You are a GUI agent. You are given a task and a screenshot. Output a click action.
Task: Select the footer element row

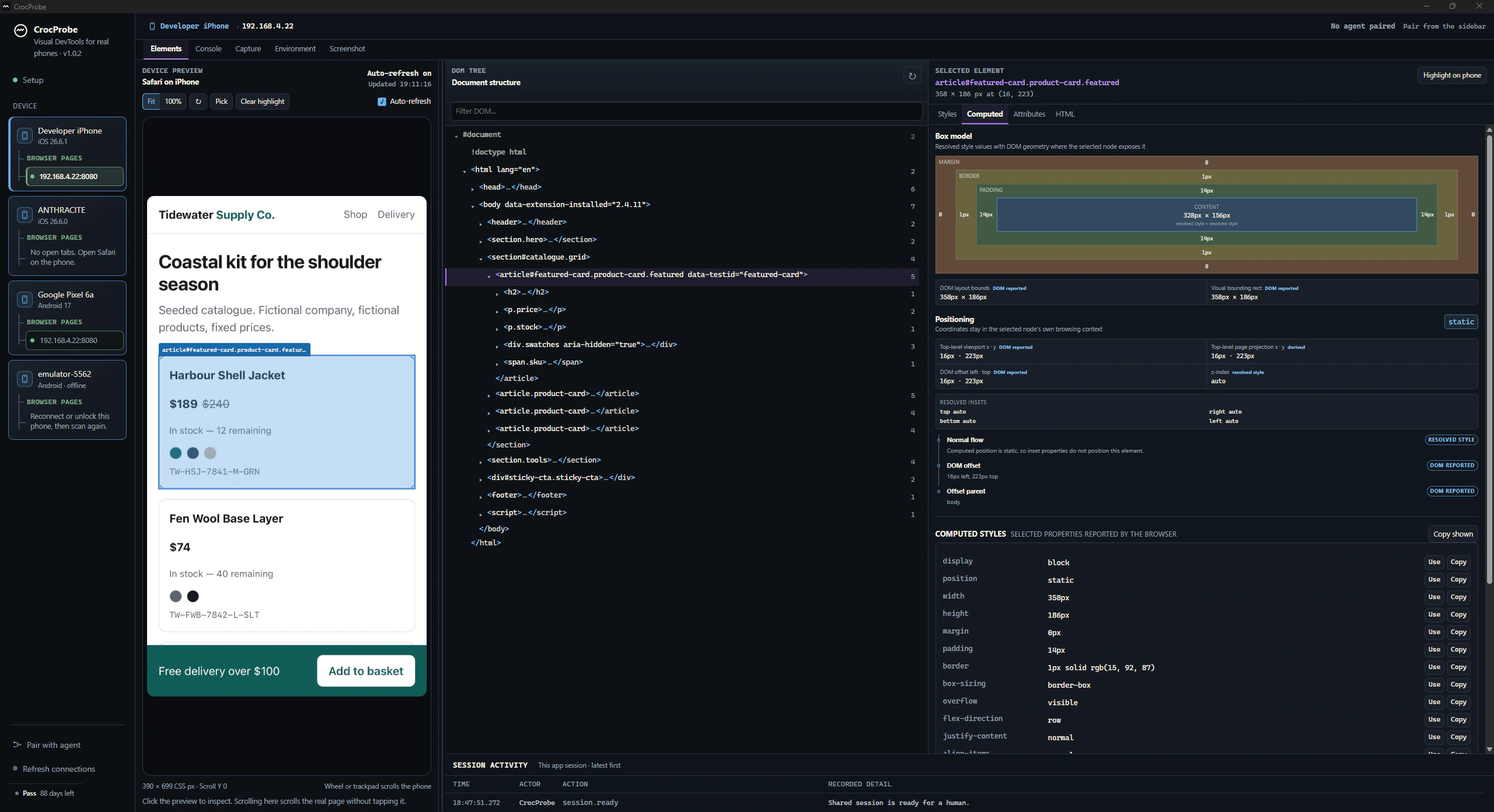coord(682,495)
